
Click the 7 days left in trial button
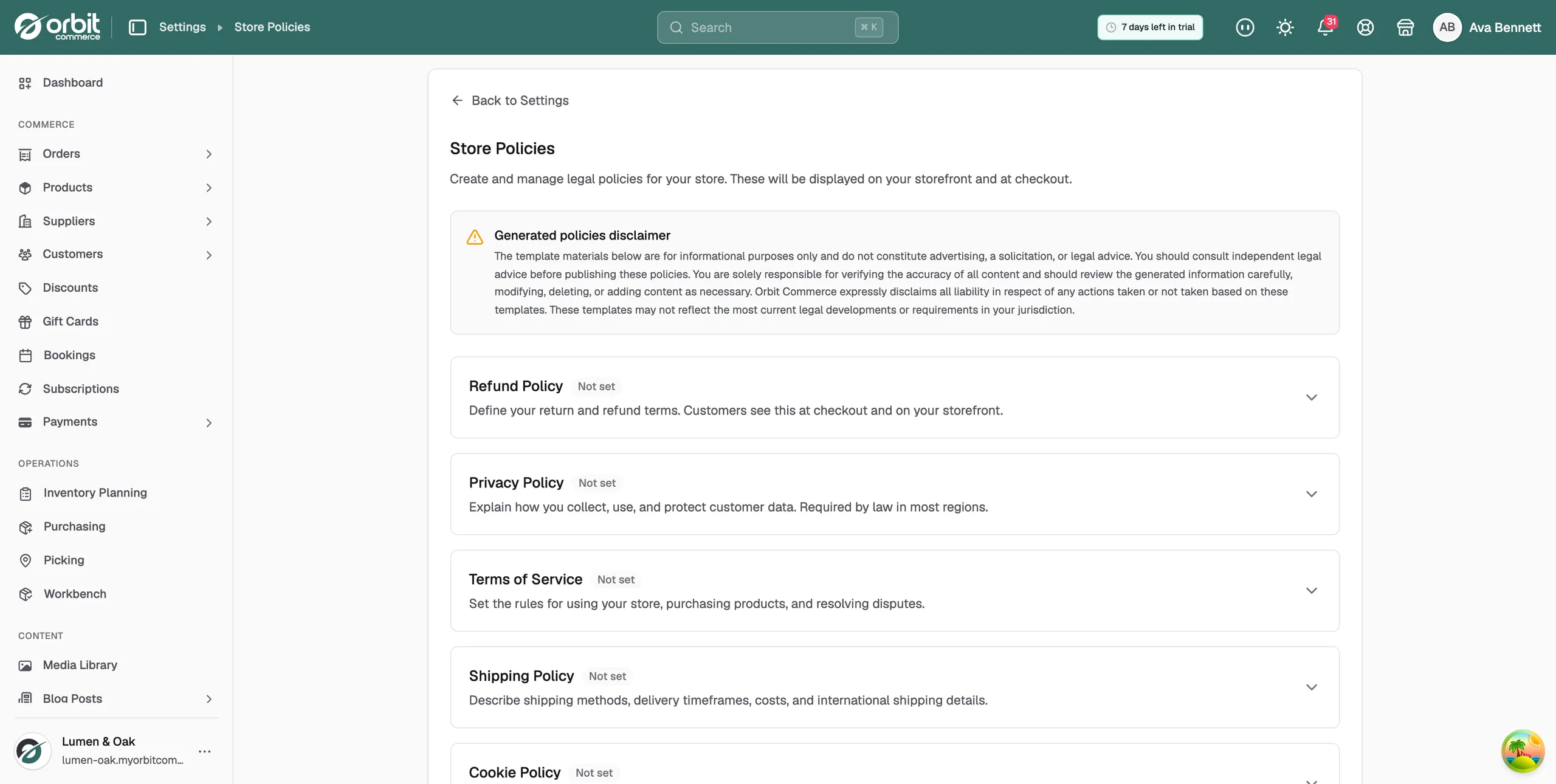pyautogui.click(x=1150, y=27)
